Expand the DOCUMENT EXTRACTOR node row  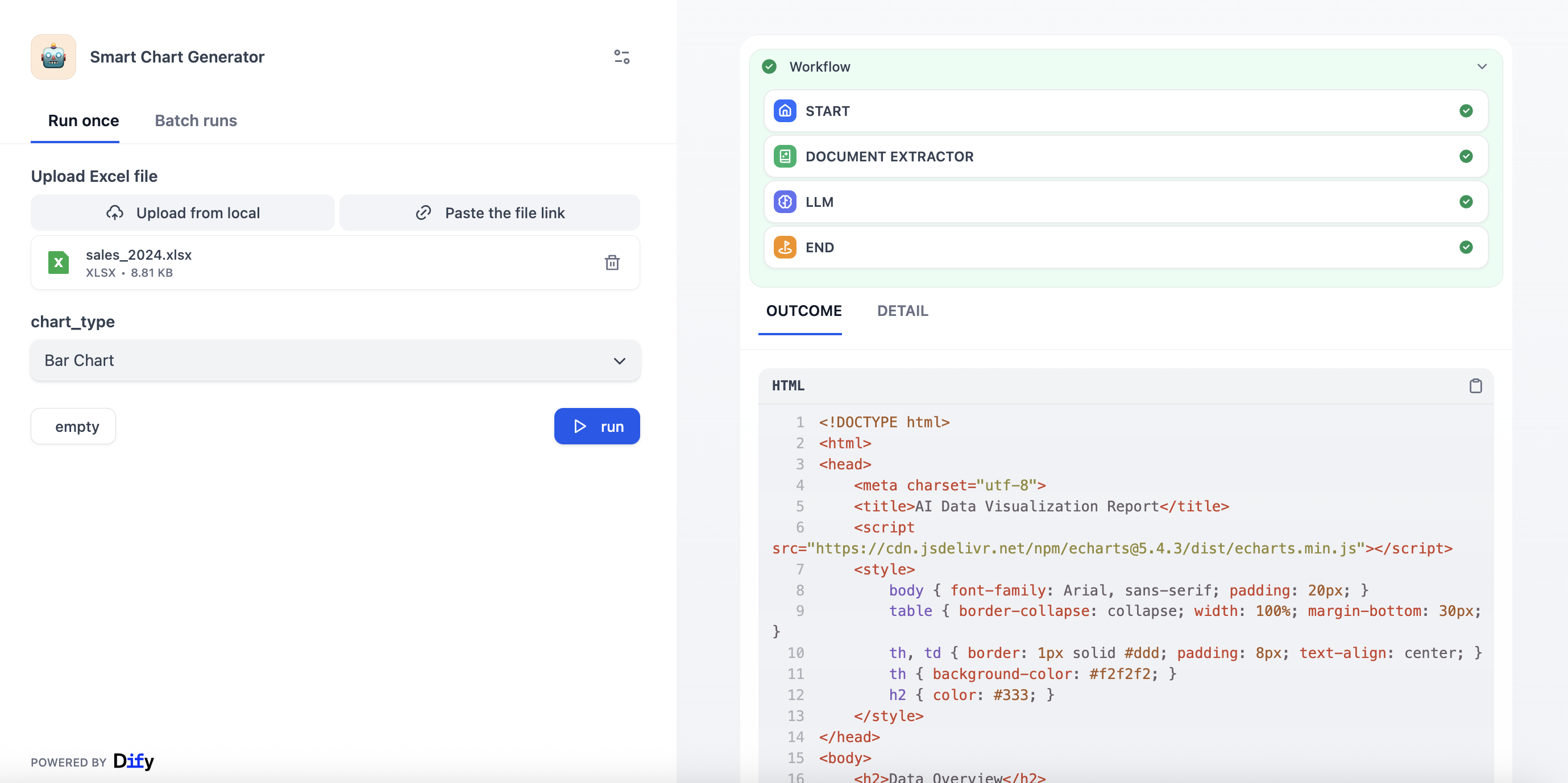click(x=1125, y=156)
